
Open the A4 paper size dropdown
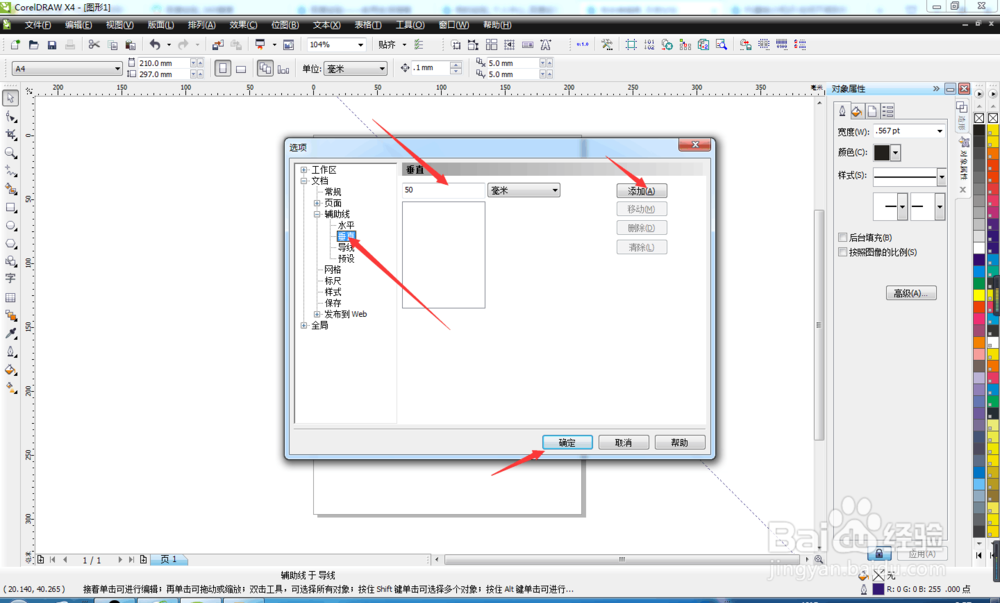tap(117, 68)
